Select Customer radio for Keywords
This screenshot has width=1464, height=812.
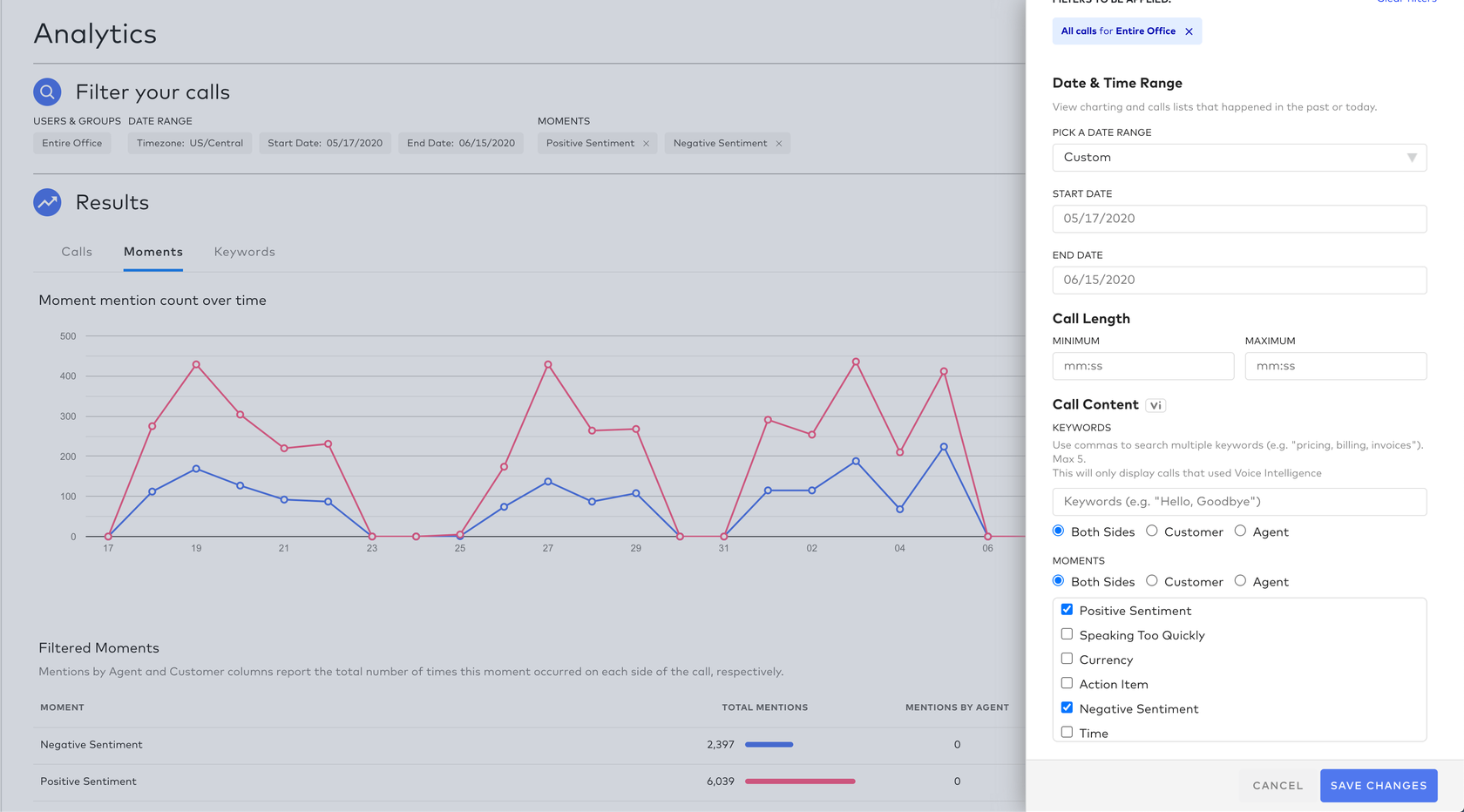click(1152, 531)
